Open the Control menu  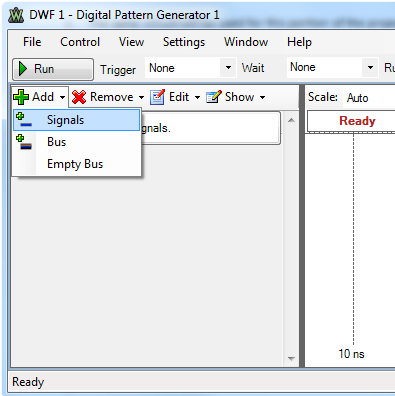pyautogui.click(x=80, y=42)
